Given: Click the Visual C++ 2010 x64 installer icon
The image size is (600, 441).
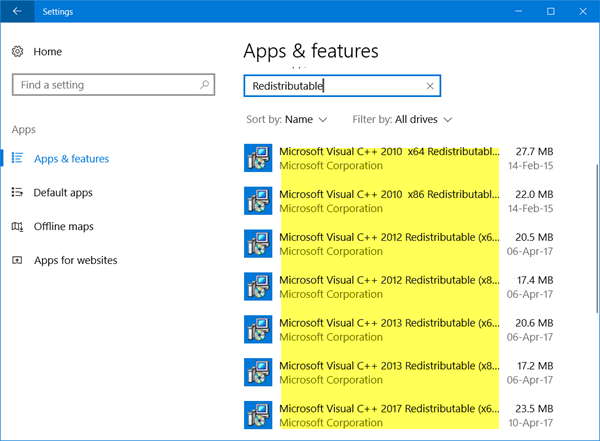Looking at the screenshot, I should click(x=258, y=158).
